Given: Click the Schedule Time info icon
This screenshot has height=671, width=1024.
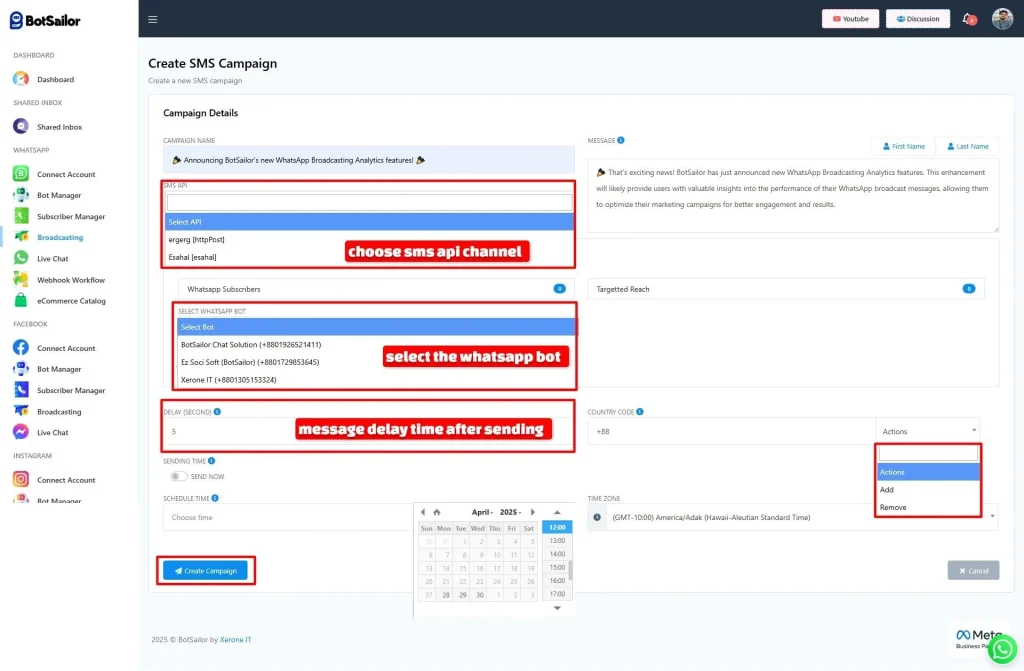Looking at the screenshot, I should pos(215,498).
